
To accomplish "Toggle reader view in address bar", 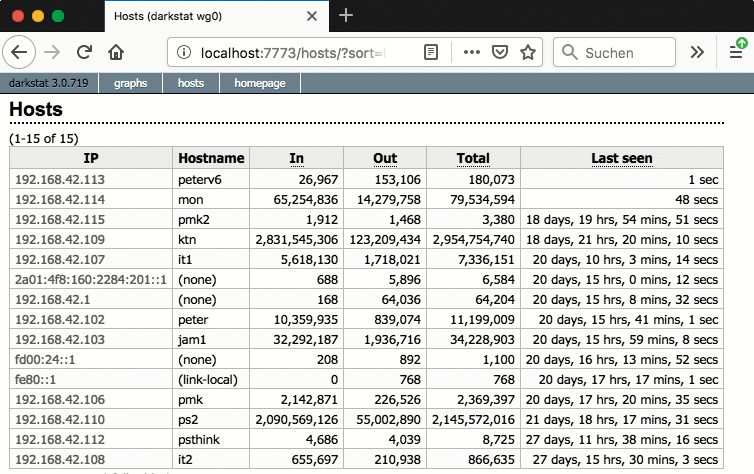I will point(431,52).
